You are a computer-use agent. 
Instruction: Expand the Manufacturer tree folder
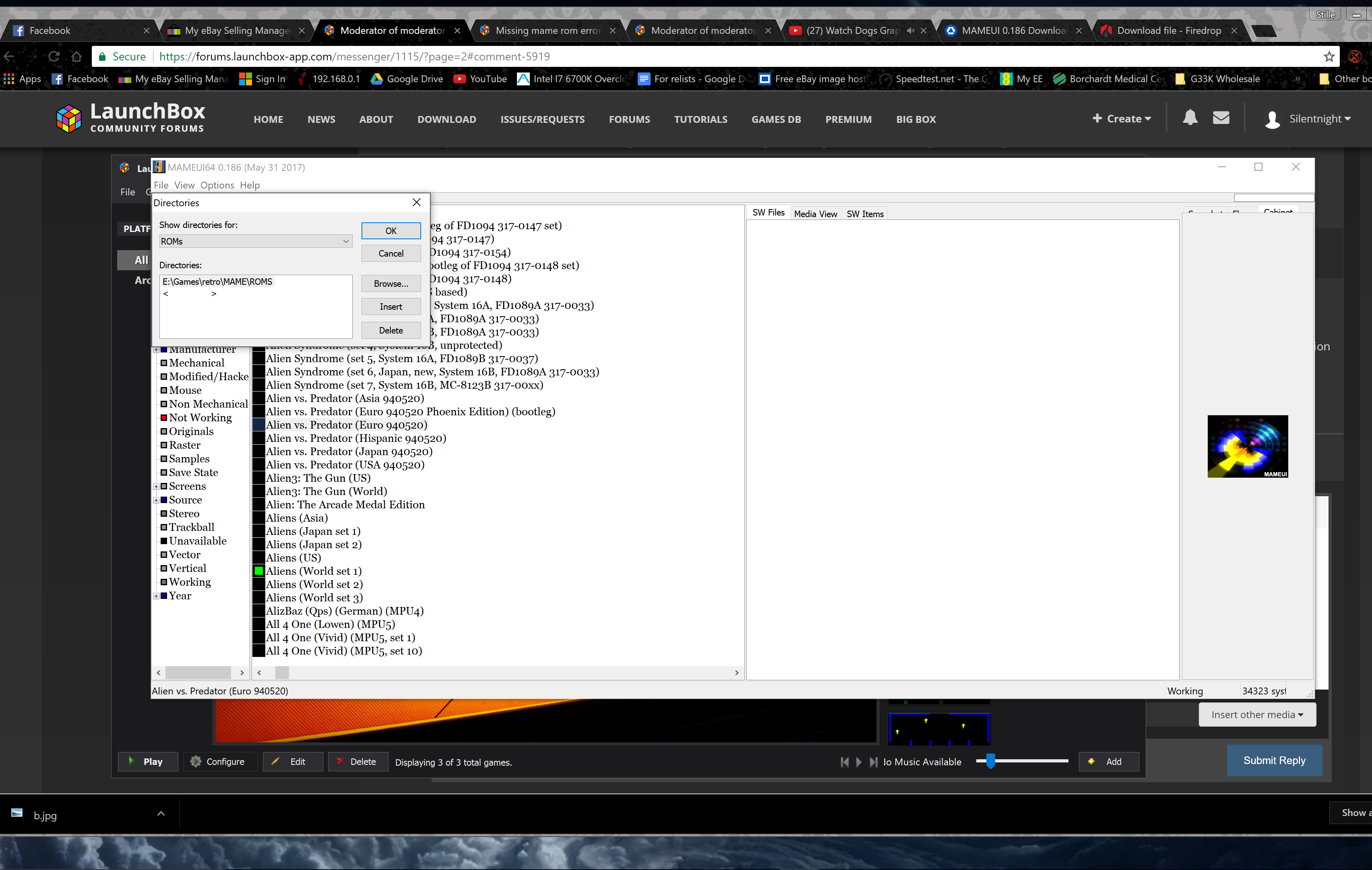[156, 350]
